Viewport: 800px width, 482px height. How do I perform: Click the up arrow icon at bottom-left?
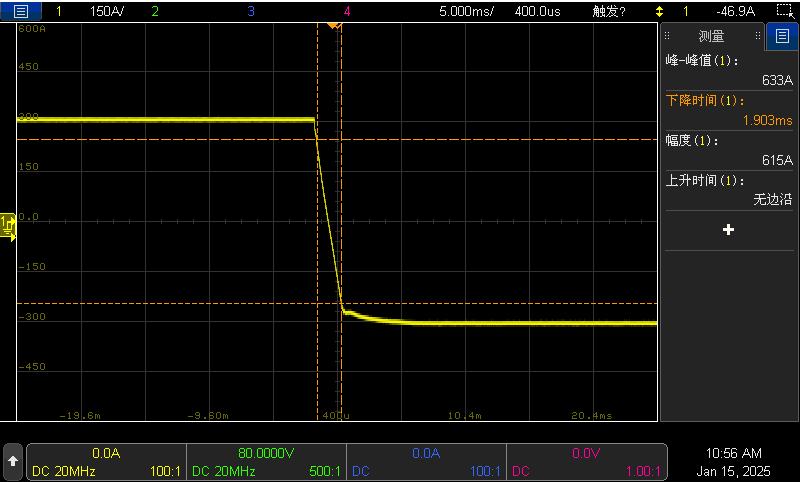click(12, 461)
